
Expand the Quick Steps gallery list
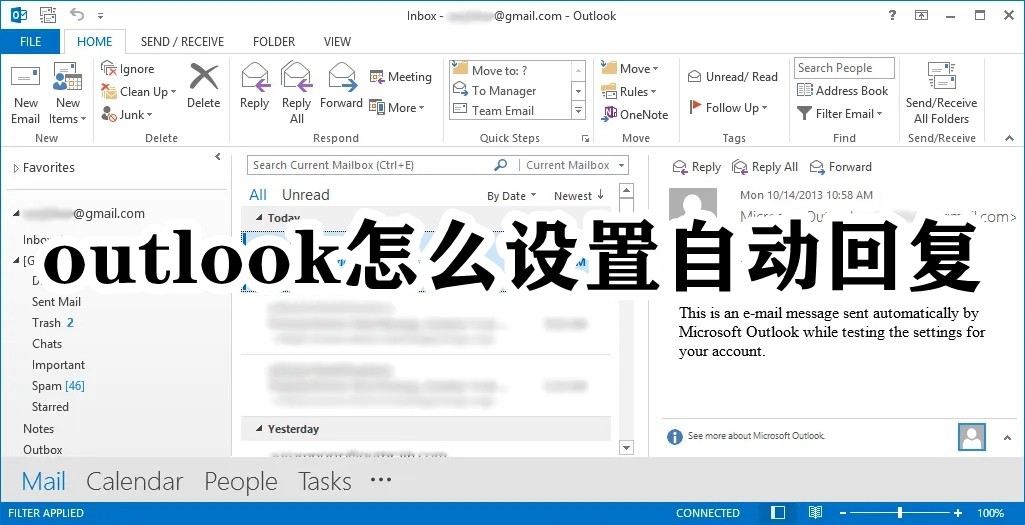coord(579,110)
